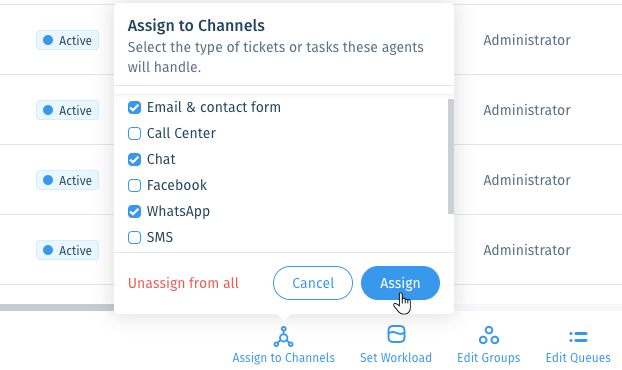The width and height of the screenshot is (622, 370).
Task: Cancel the channel assignment dialog
Action: tap(313, 283)
